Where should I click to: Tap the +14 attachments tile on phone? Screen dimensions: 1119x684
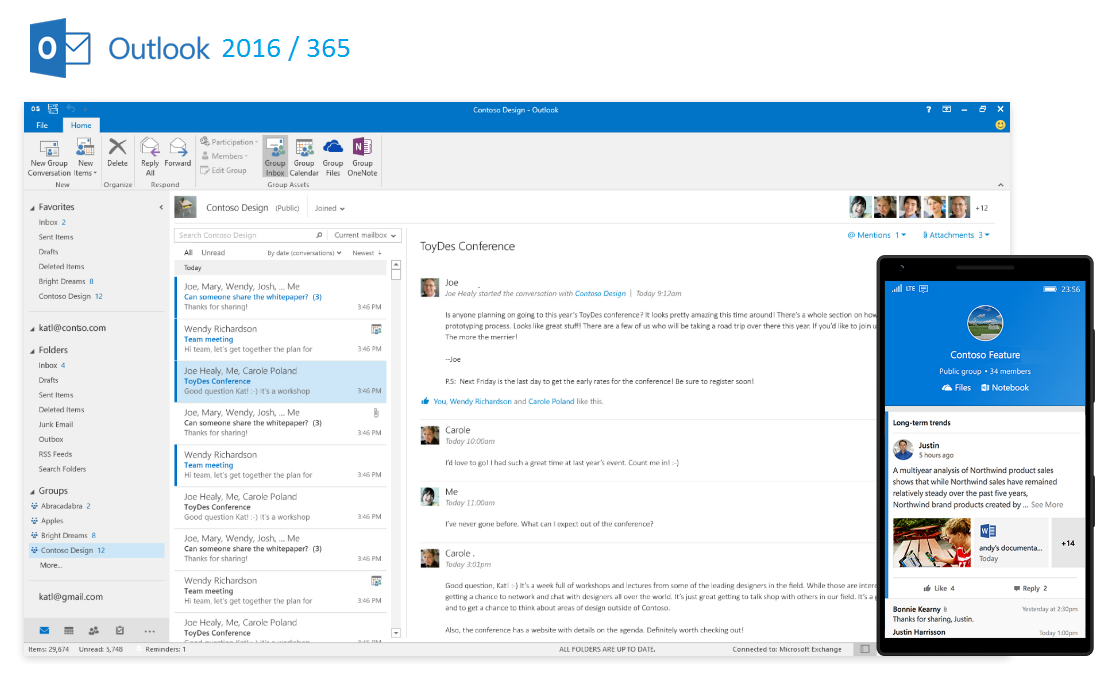tap(1068, 543)
